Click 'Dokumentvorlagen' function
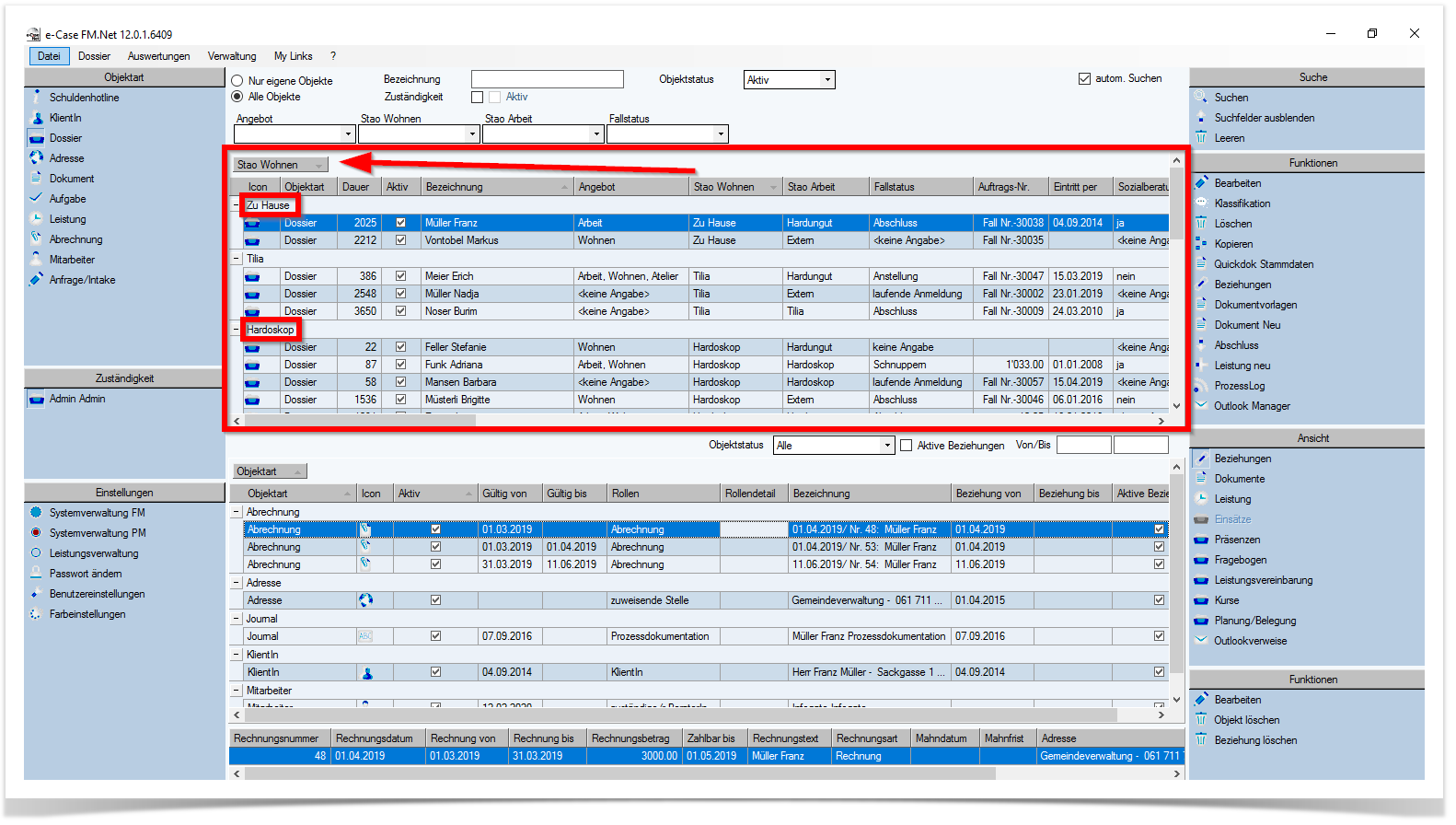This screenshot has width=1456, height=825. click(1255, 305)
